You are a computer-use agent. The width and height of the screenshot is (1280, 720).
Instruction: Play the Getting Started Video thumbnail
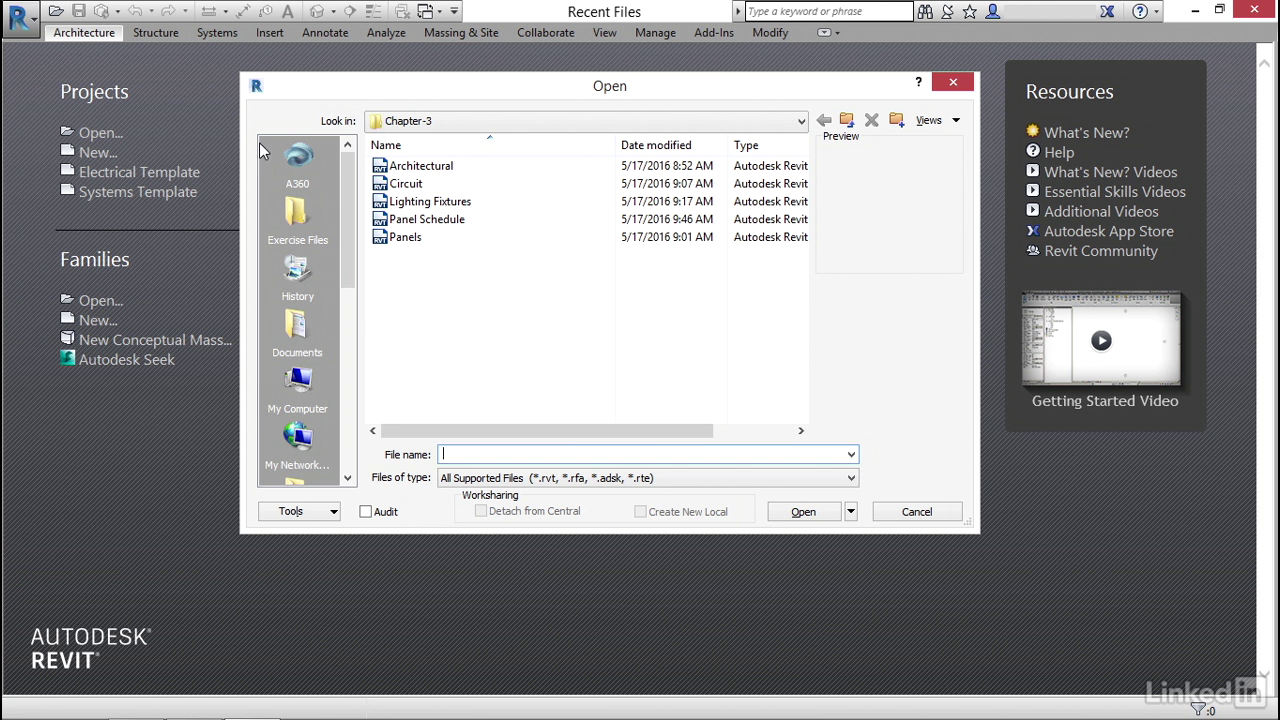[1101, 341]
